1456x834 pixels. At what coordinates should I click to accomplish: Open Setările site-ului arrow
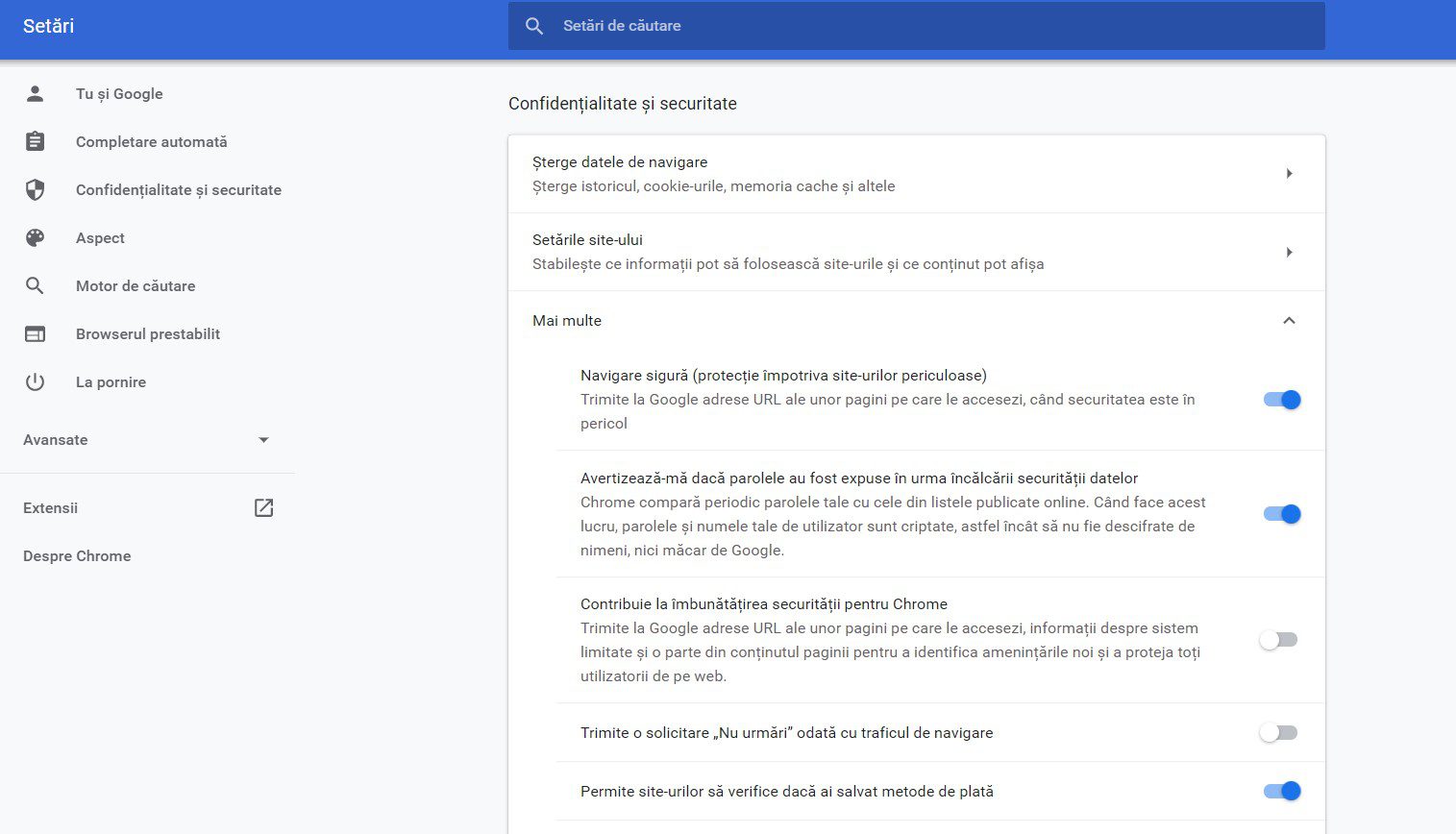(1289, 253)
